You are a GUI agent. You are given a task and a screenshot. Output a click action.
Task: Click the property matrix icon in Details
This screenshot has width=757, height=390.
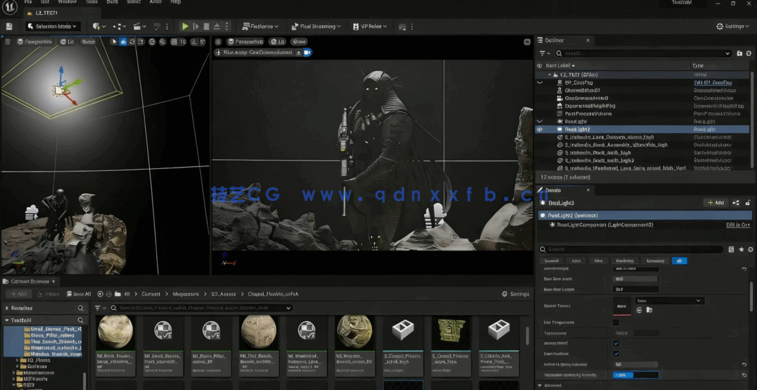731,250
